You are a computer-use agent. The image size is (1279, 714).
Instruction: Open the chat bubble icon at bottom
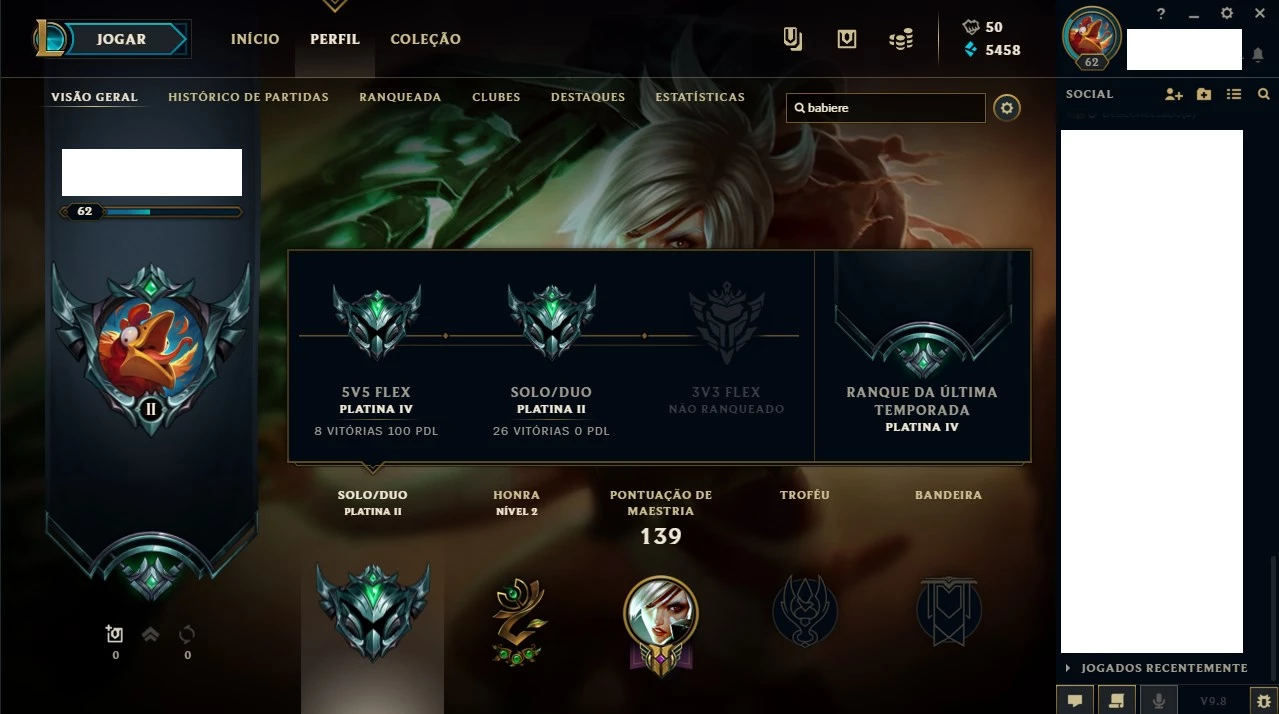pos(1075,700)
